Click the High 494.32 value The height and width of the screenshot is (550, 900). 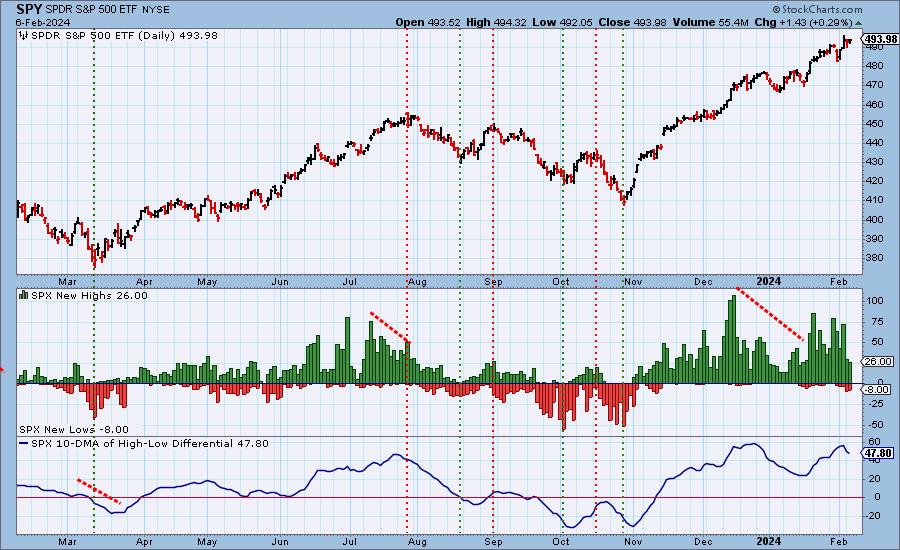point(496,22)
